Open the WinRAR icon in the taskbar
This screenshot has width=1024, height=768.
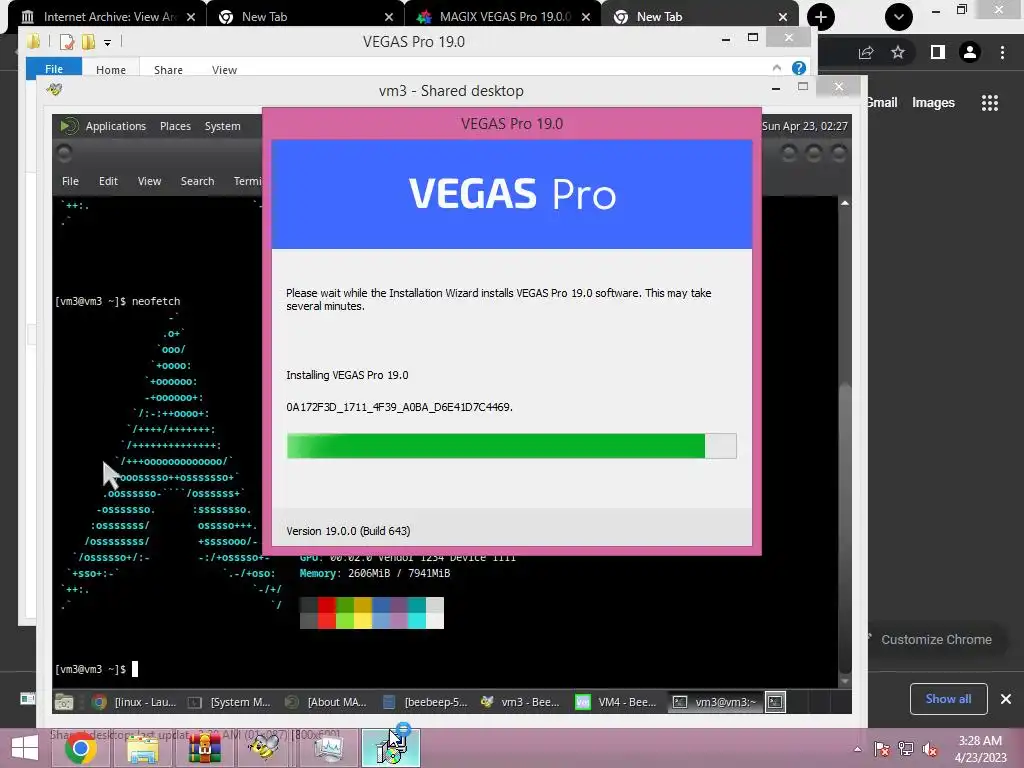click(204, 748)
